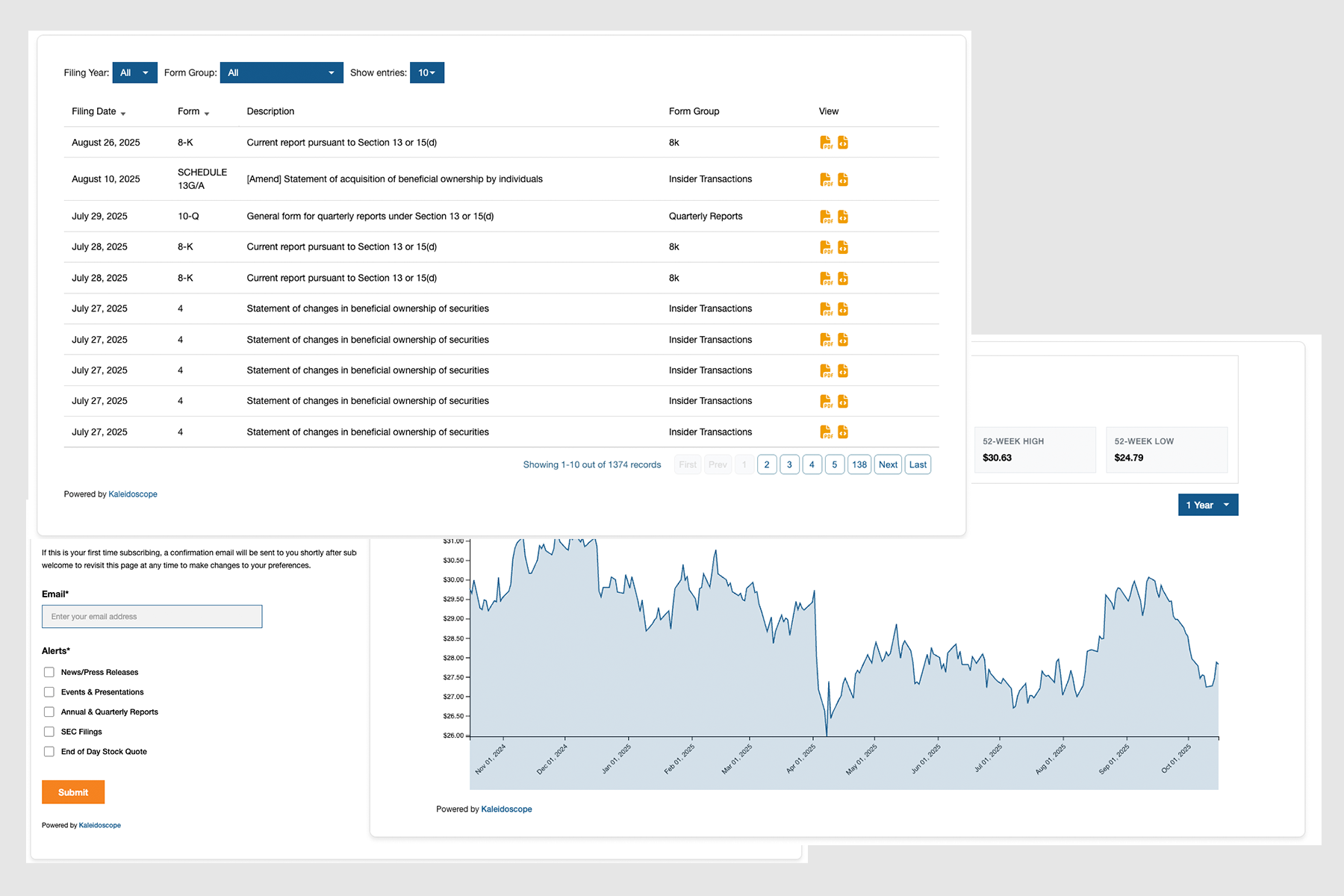Enable End of Day Stock Quote alerts
Image resolution: width=1344 pixels, height=896 pixels.
(x=49, y=751)
